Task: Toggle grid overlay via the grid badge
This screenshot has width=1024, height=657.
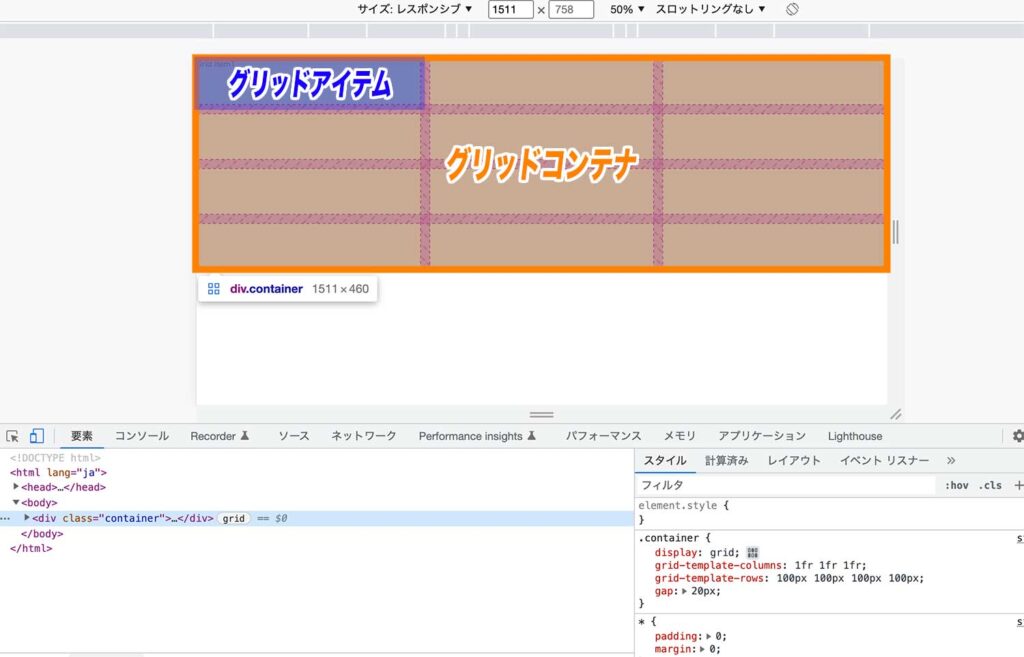Action: click(x=233, y=518)
